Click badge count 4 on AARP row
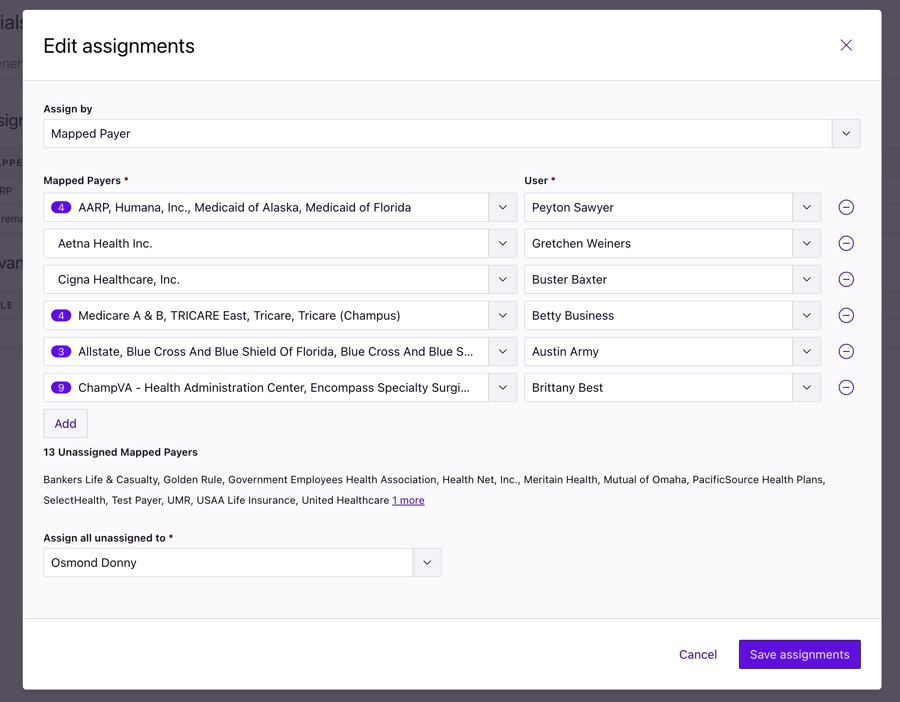The image size is (900, 702). [61, 207]
